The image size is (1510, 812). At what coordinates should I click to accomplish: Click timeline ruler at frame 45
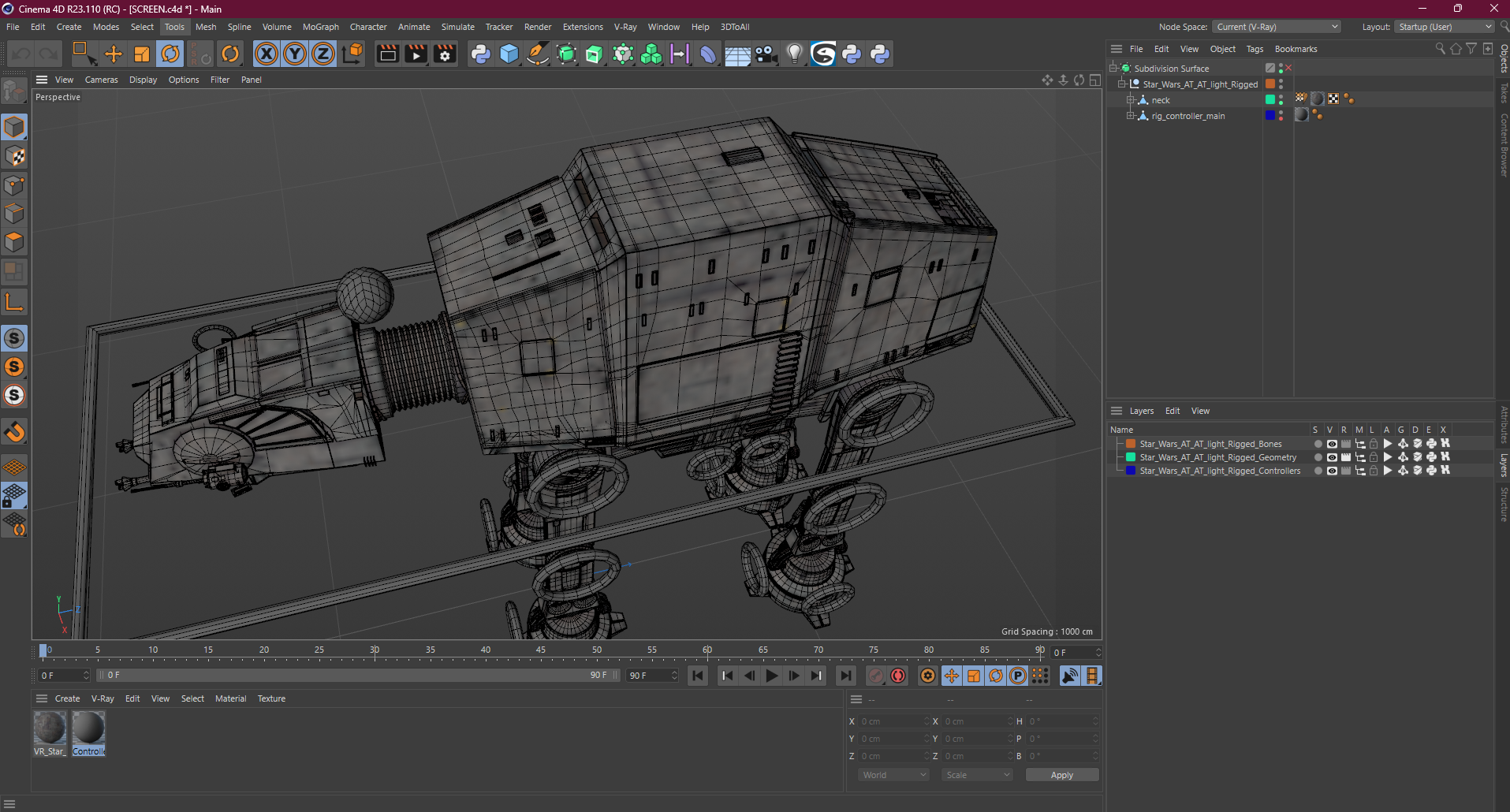(541, 651)
